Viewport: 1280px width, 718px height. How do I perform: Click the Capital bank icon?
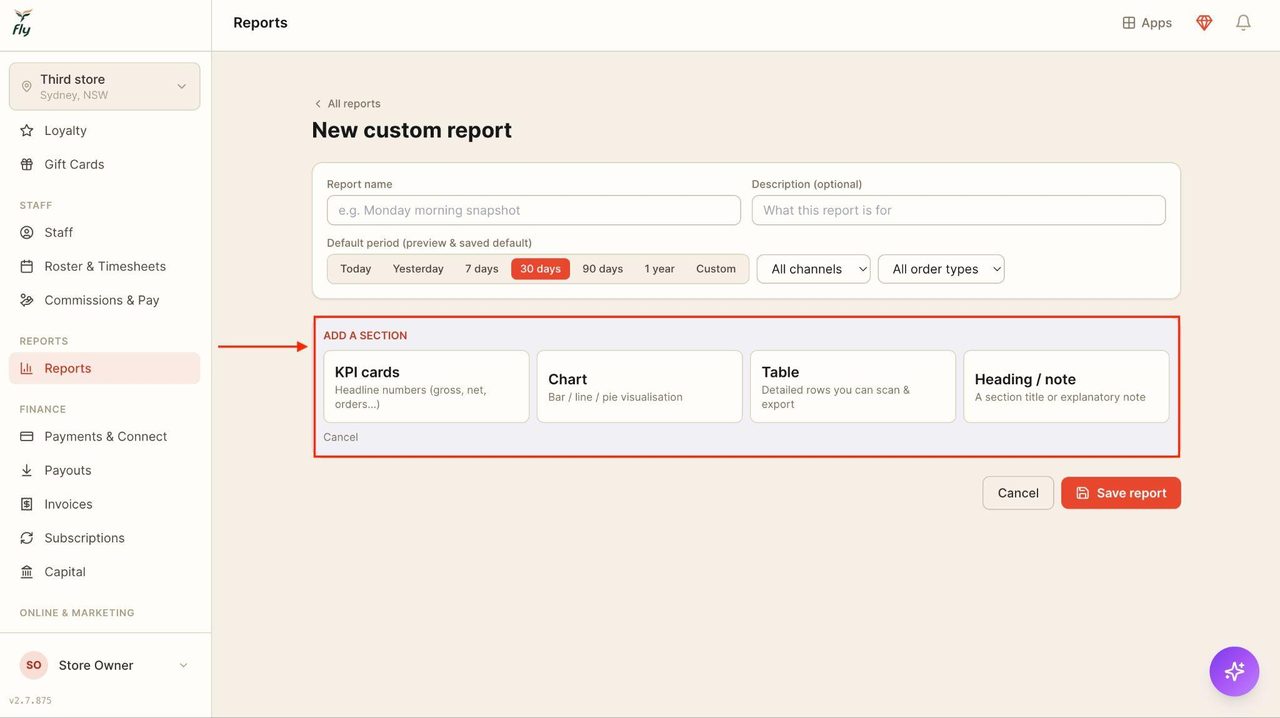(x=27, y=572)
